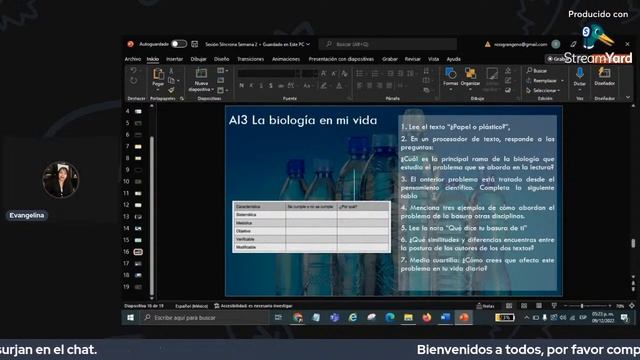The height and width of the screenshot is (360, 640).
Task: Click the text highlight color pen
Action: tap(324, 86)
